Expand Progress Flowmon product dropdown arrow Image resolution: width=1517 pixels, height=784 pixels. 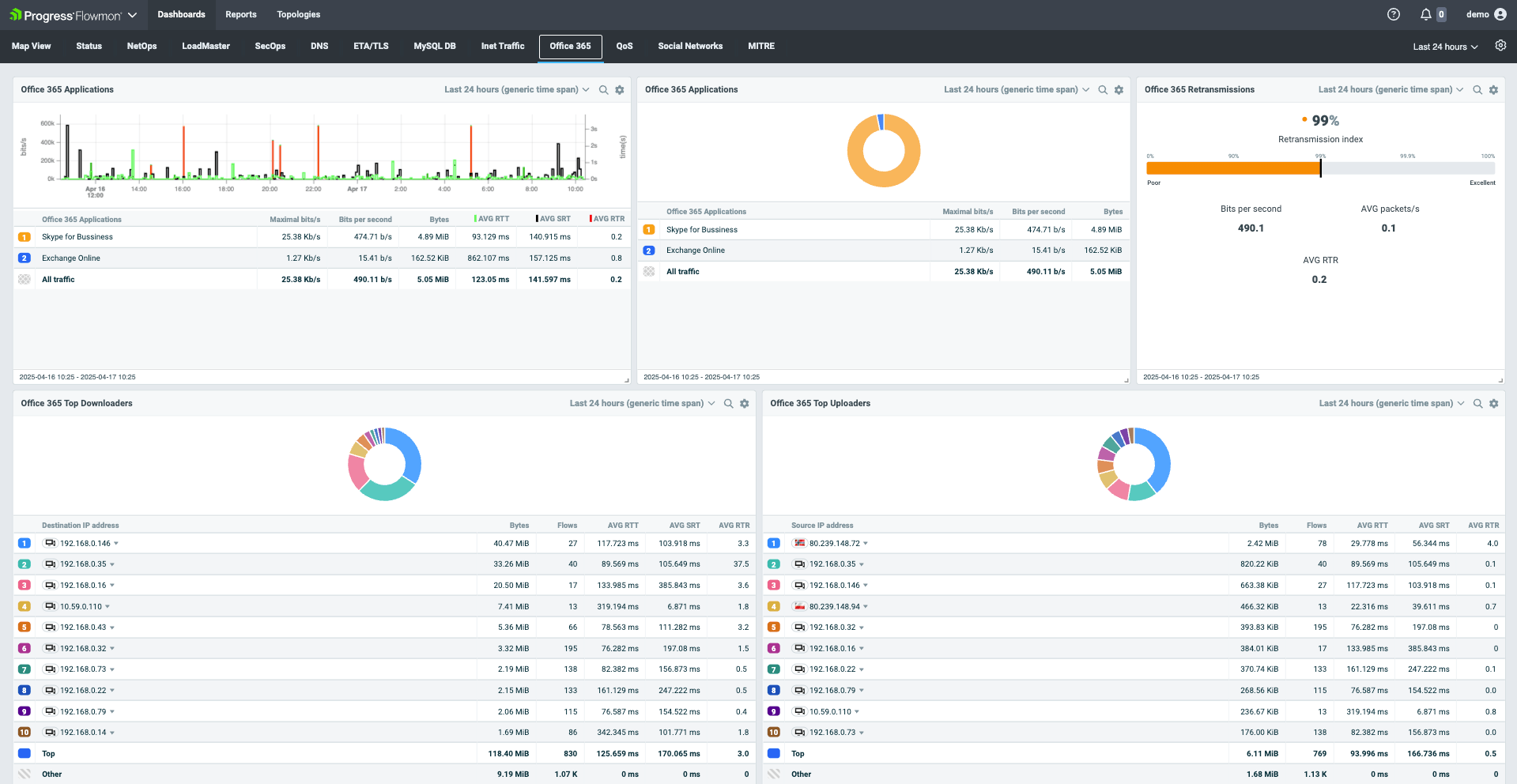coord(132,15)
